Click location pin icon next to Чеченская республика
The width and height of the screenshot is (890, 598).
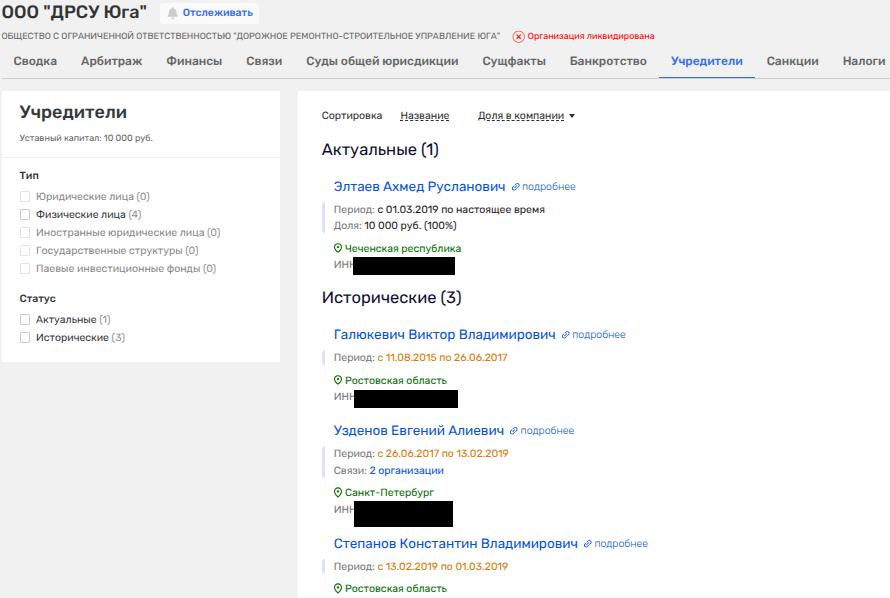coord(338,248)
